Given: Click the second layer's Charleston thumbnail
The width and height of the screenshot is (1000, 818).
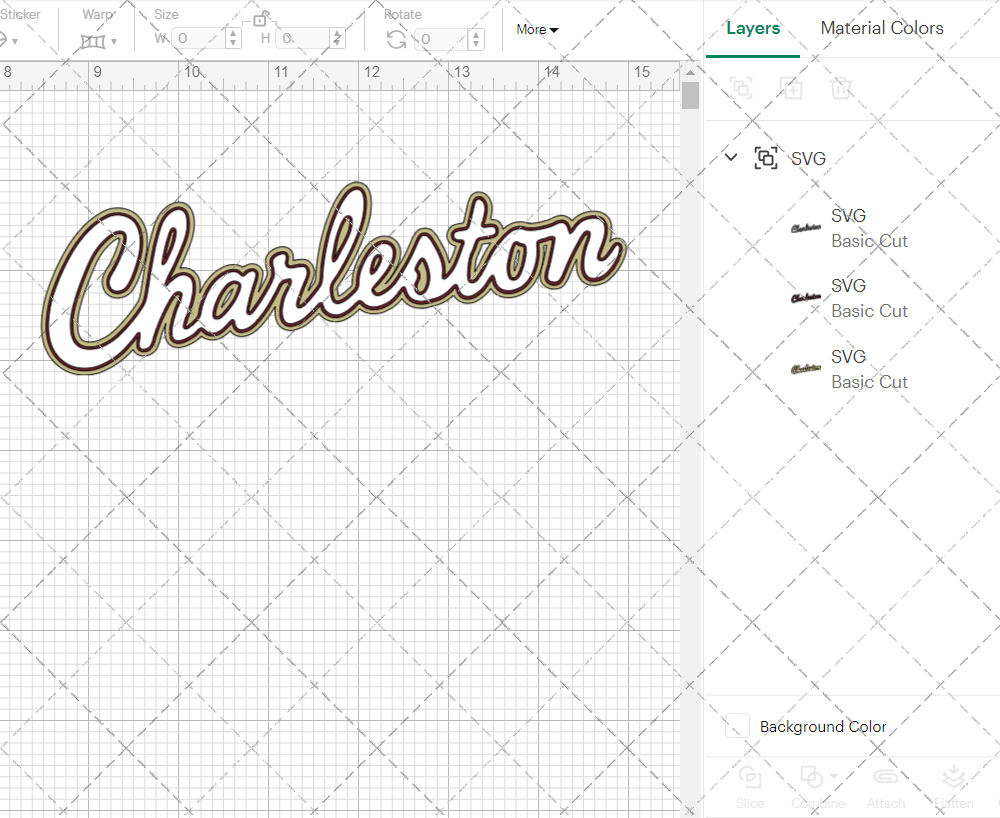Looking at the screenshot, I should [805, 298].
